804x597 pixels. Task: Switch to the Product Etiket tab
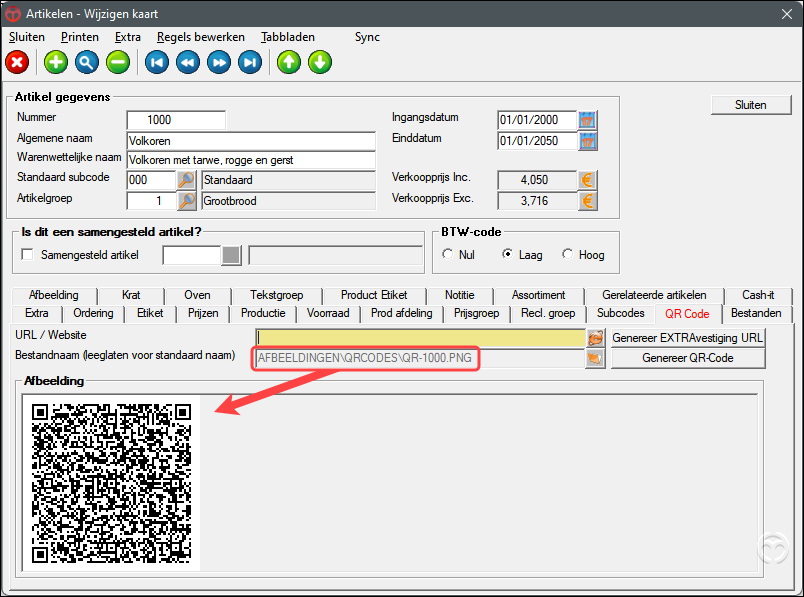click(374, 295)
